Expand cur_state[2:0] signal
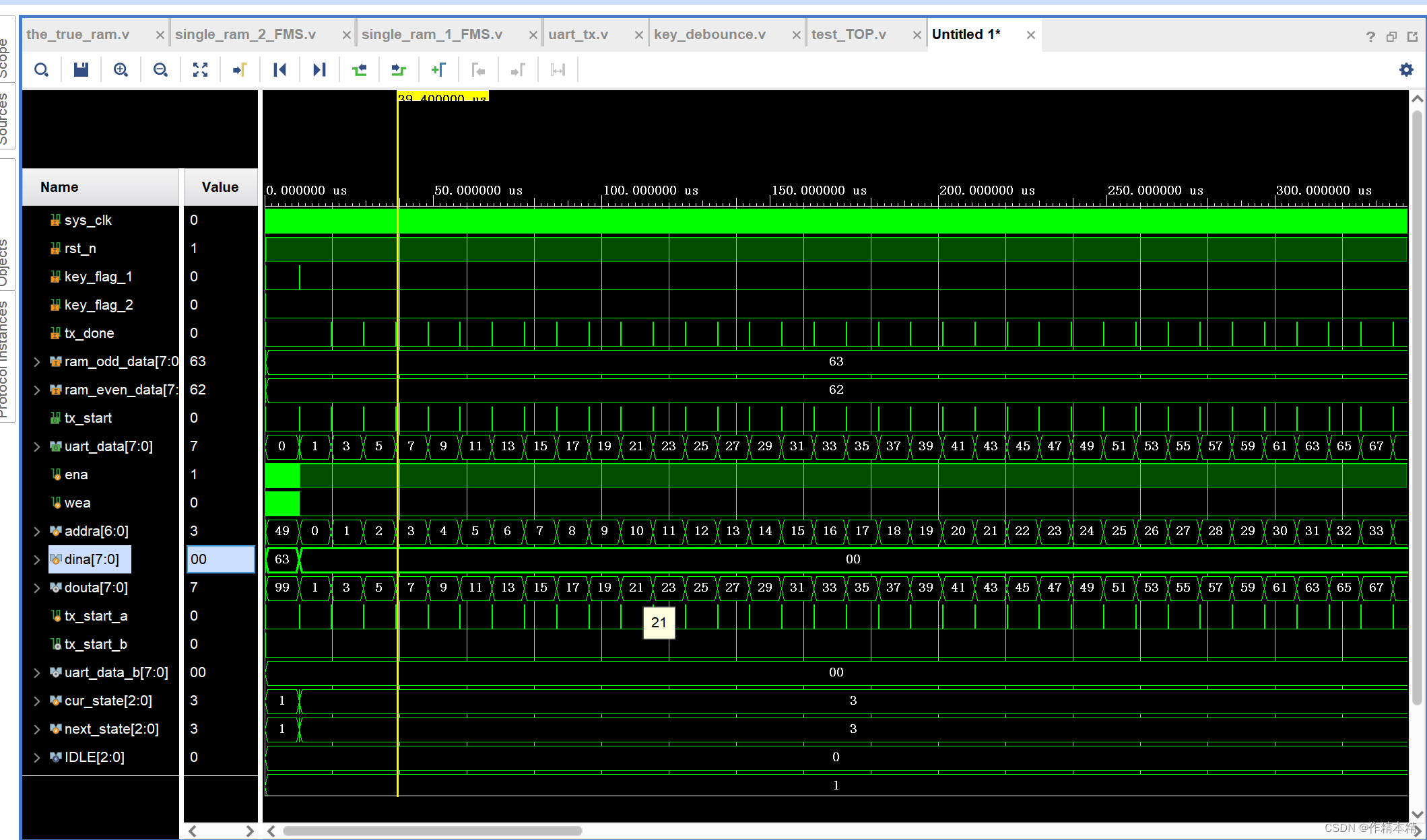The height and width of the screenshot is (840, 1427). tap(37, 701)
